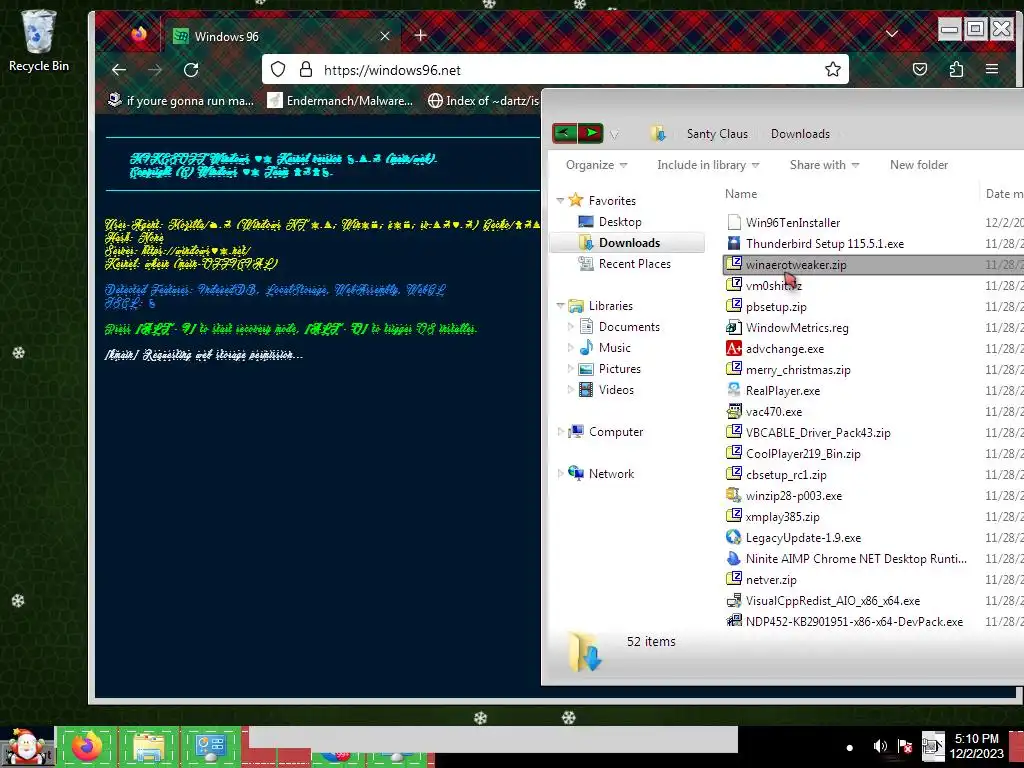The width and height of the screenshot is (1024, 768).
Task: Click Downloads in the address breadcrumb
Action: 800,133
